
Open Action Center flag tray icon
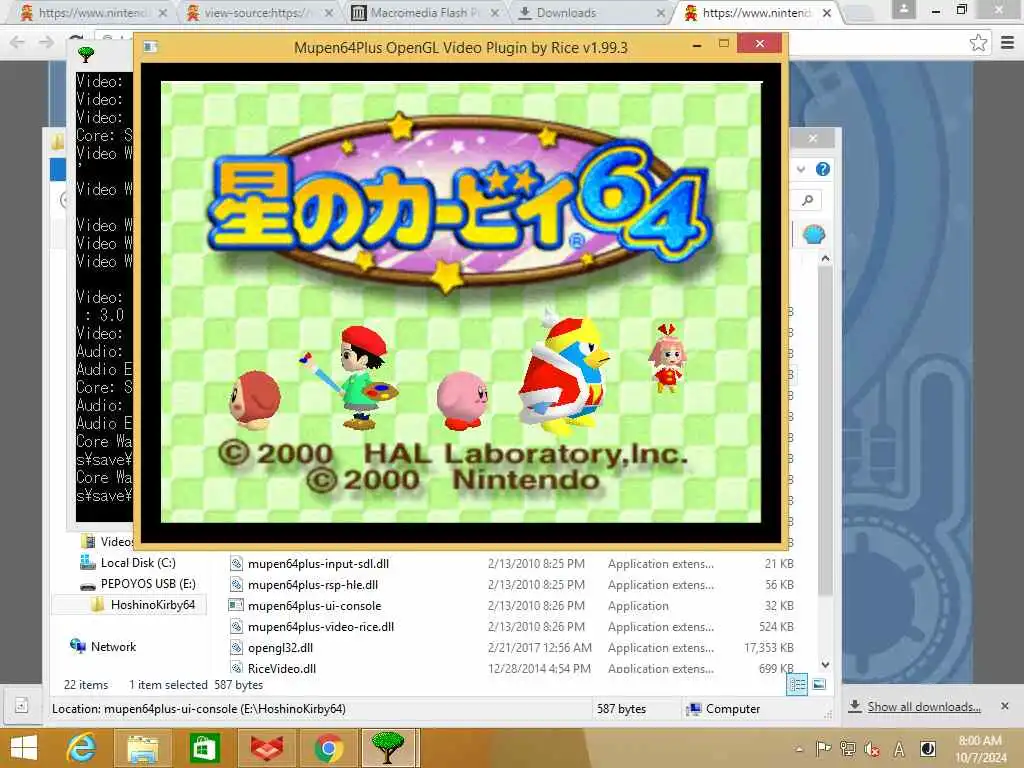click(x=823, y=749)
